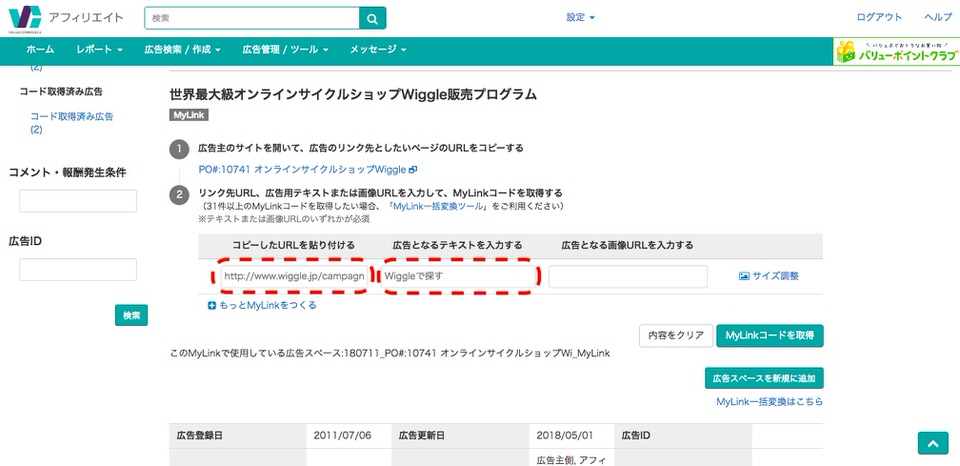Click the サイズ調整 image icon link
This screenshot has width=960, height=466.
click(768, 276)
